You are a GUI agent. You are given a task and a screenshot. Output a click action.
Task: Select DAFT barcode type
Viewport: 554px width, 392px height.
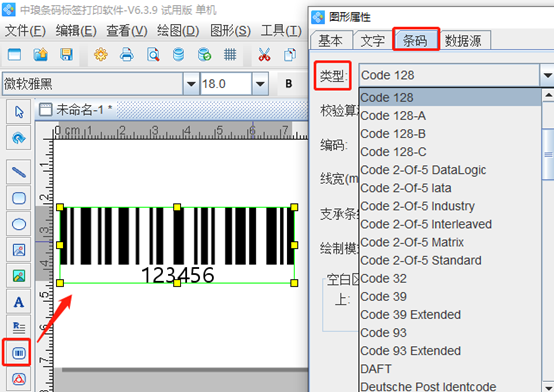coord(450,369)
